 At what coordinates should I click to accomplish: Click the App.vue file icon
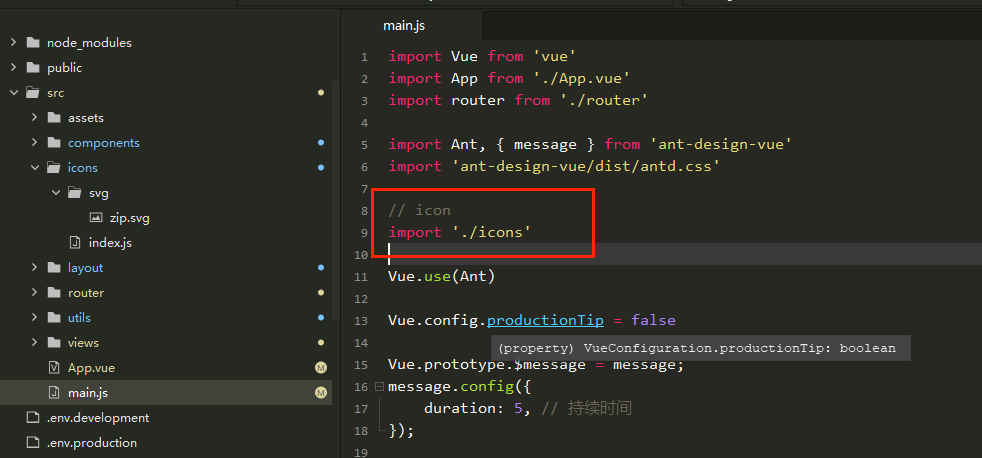54,368
